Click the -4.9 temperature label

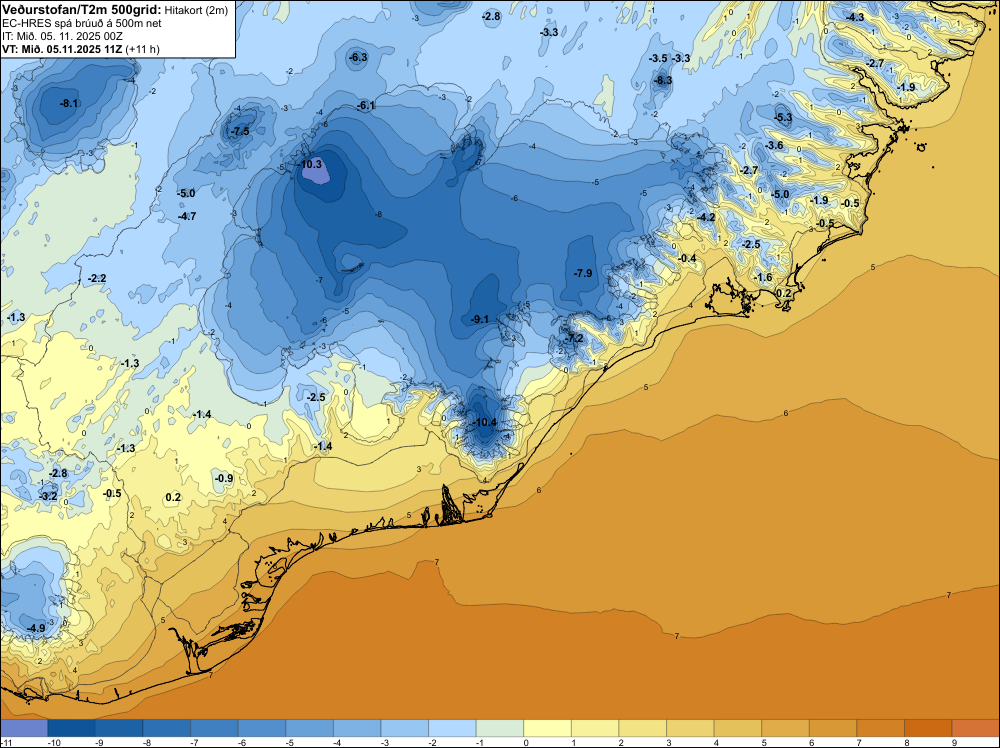point(36,628)
